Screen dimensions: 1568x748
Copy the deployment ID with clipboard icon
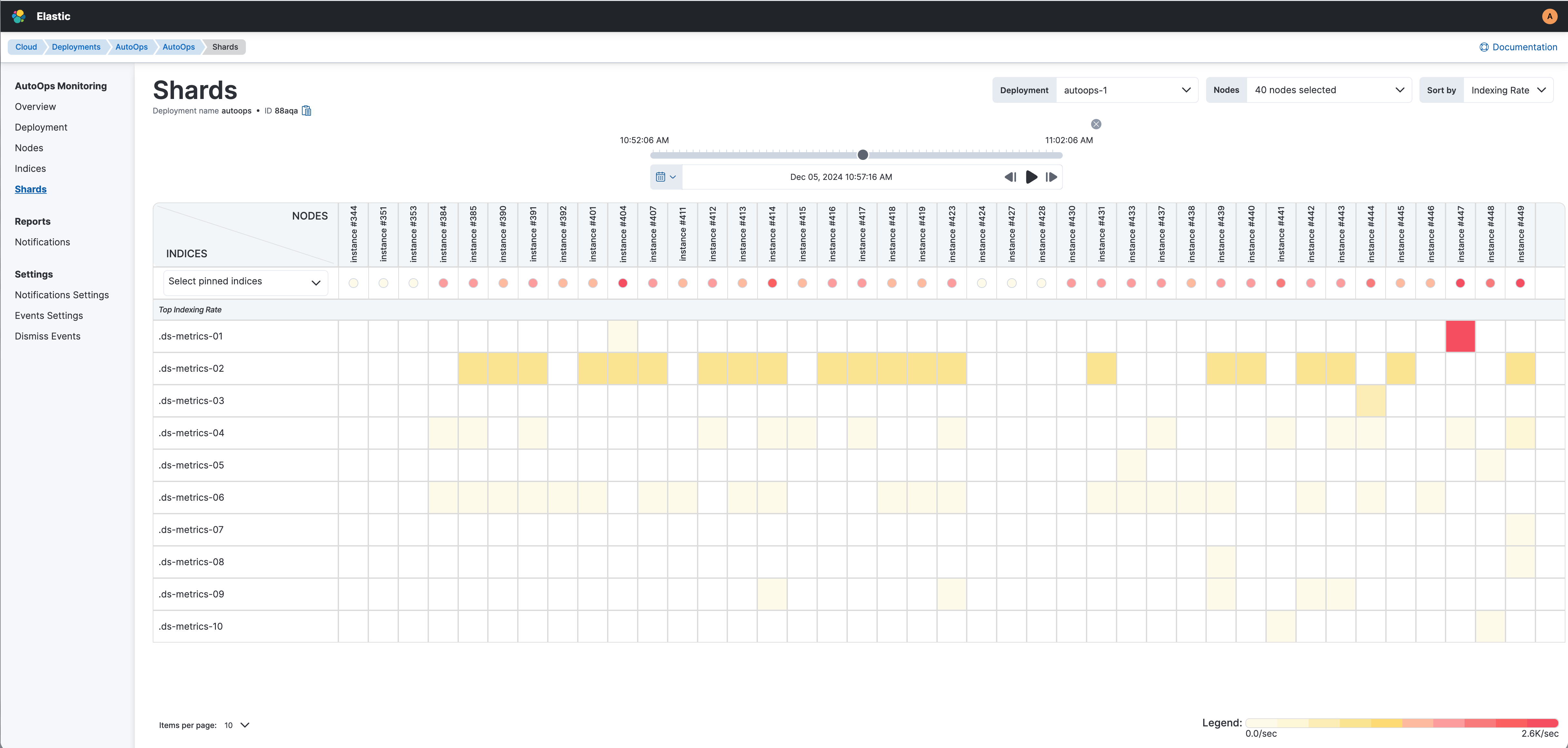(x=307, y=111)
